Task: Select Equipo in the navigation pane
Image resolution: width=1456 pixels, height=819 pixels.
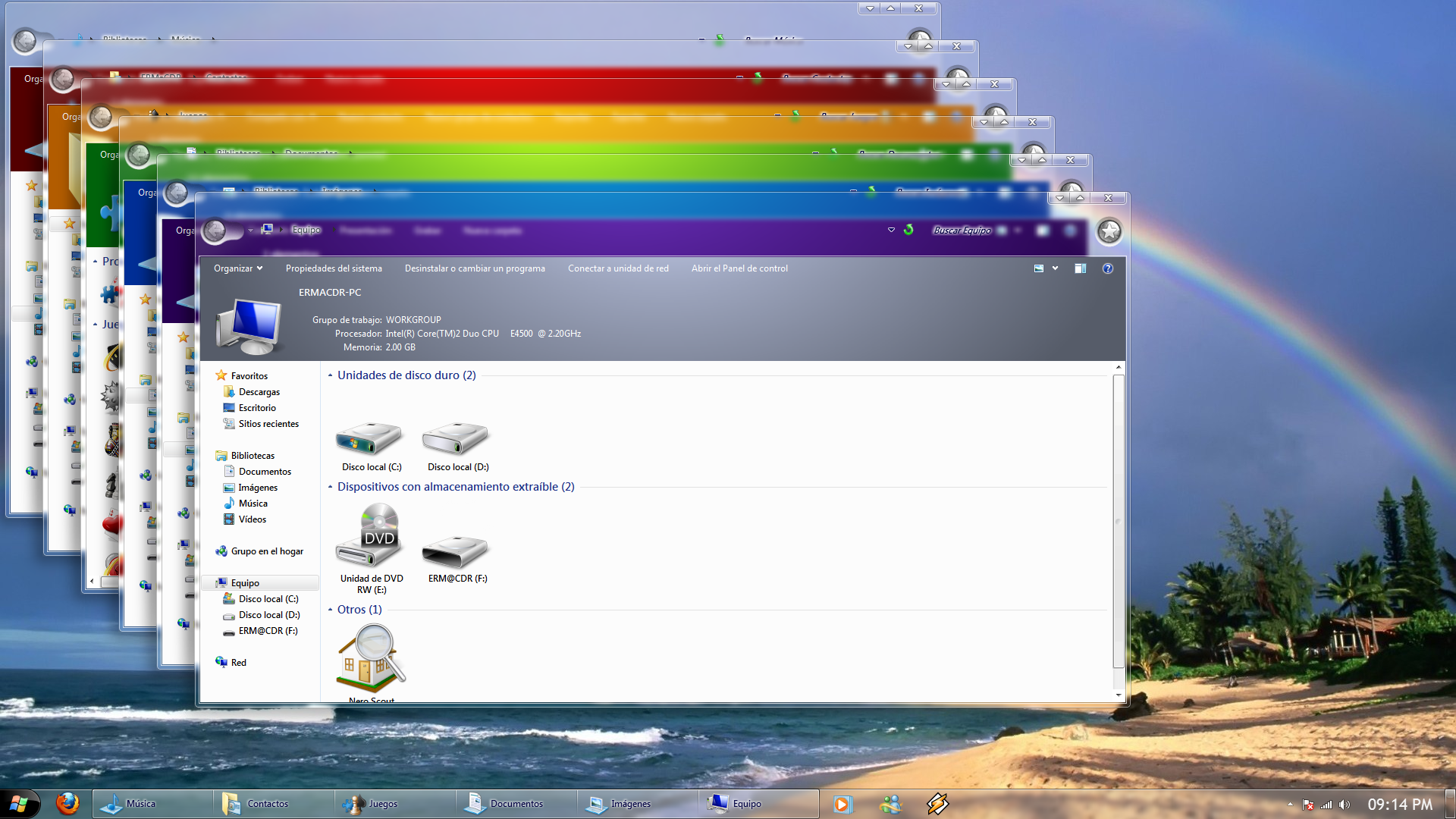Action: pyautogui.click(x=260, y=583)
